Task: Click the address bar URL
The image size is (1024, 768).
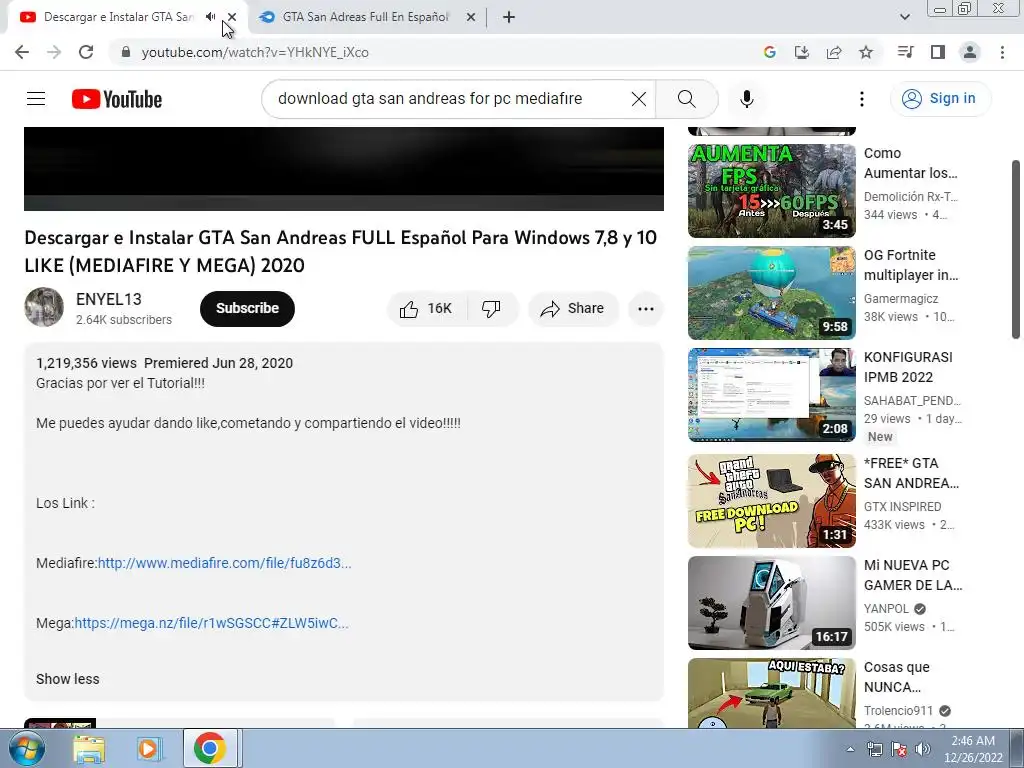Action: tap(255, 52)
